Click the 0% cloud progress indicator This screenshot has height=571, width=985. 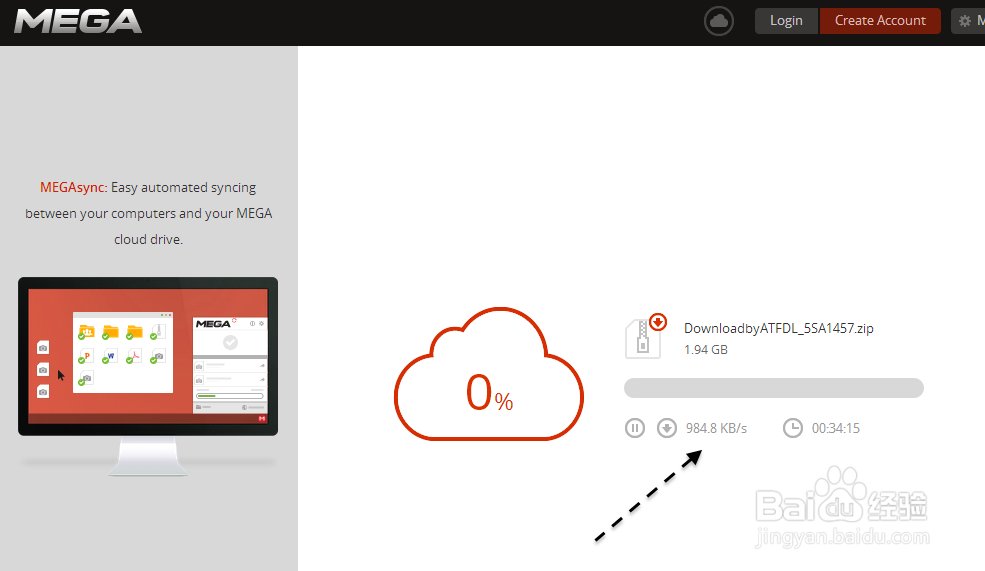click(489, 374)
